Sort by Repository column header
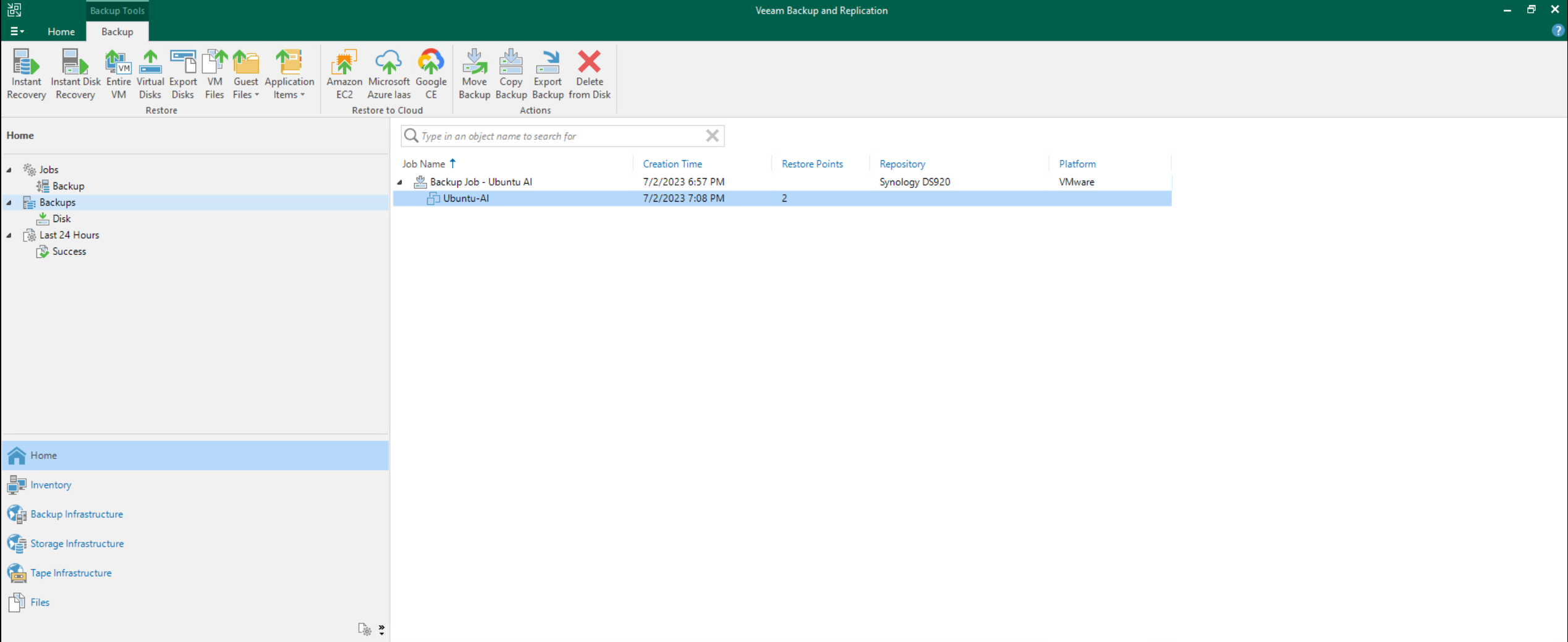The width and height of the screenshot is (1568, 642). (x=902, y=164)
